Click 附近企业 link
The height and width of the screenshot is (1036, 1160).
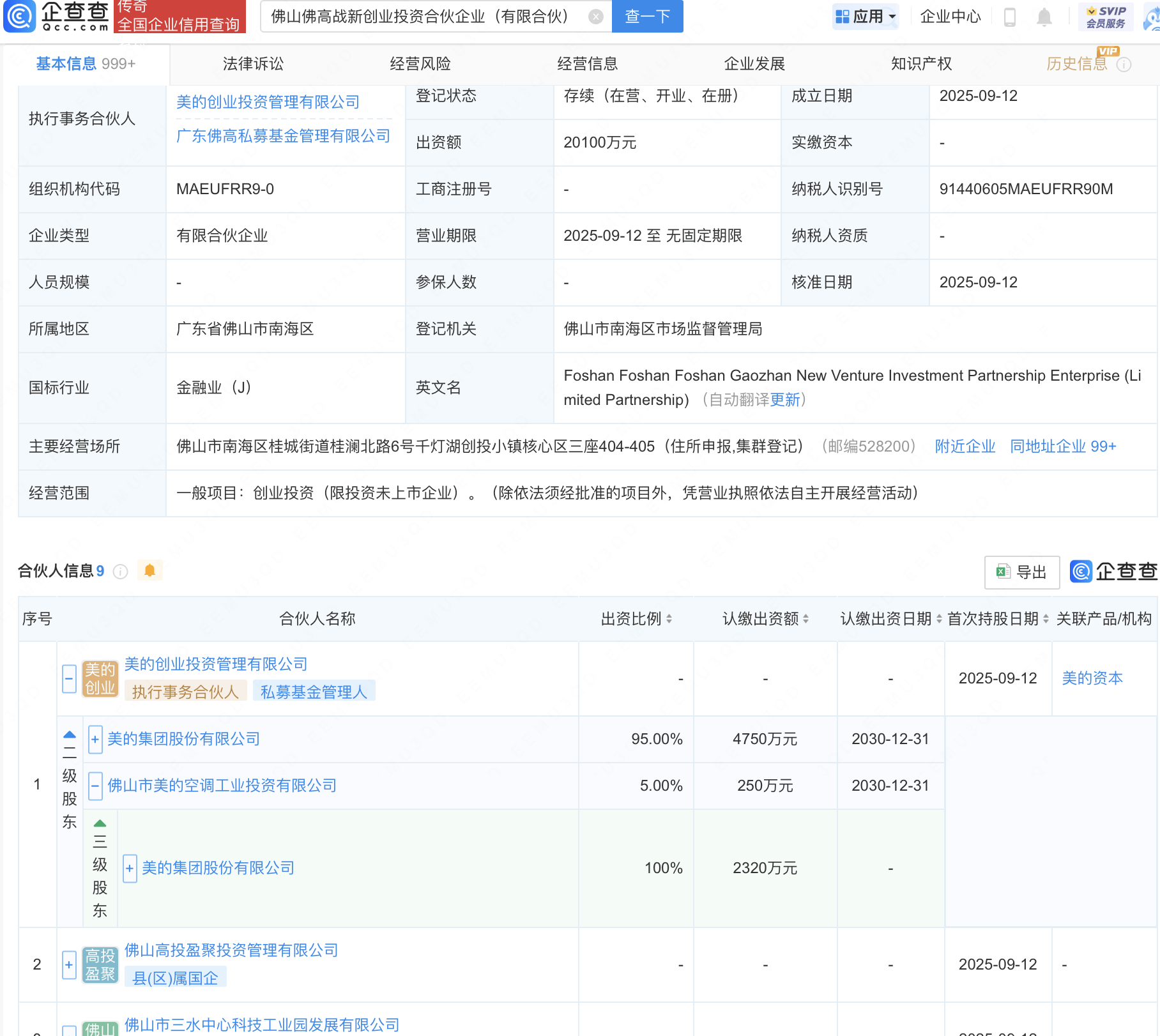point(965,446)
